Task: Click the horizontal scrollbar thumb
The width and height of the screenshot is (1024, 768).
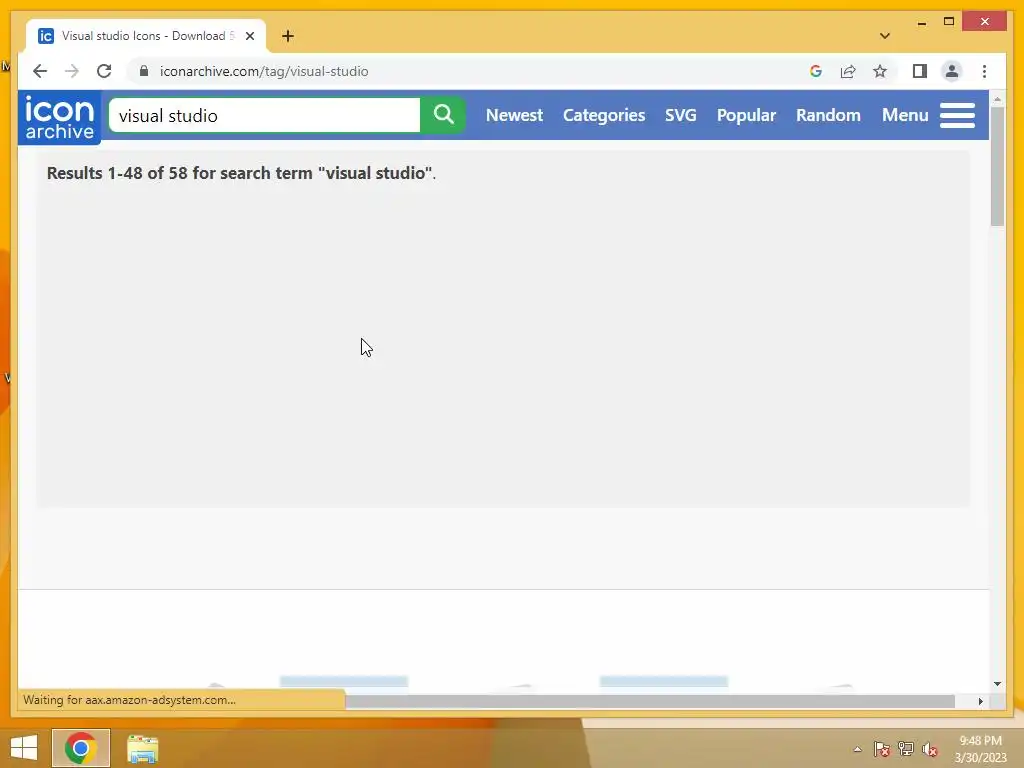Action: 650,701
